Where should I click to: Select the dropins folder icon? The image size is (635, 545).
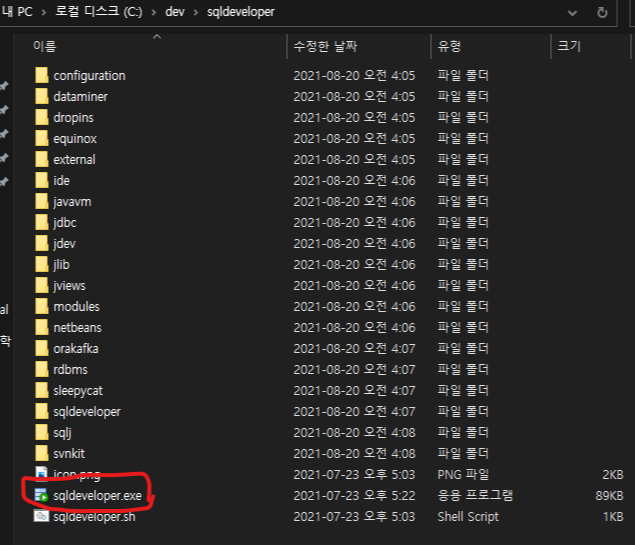pos(42,117)
